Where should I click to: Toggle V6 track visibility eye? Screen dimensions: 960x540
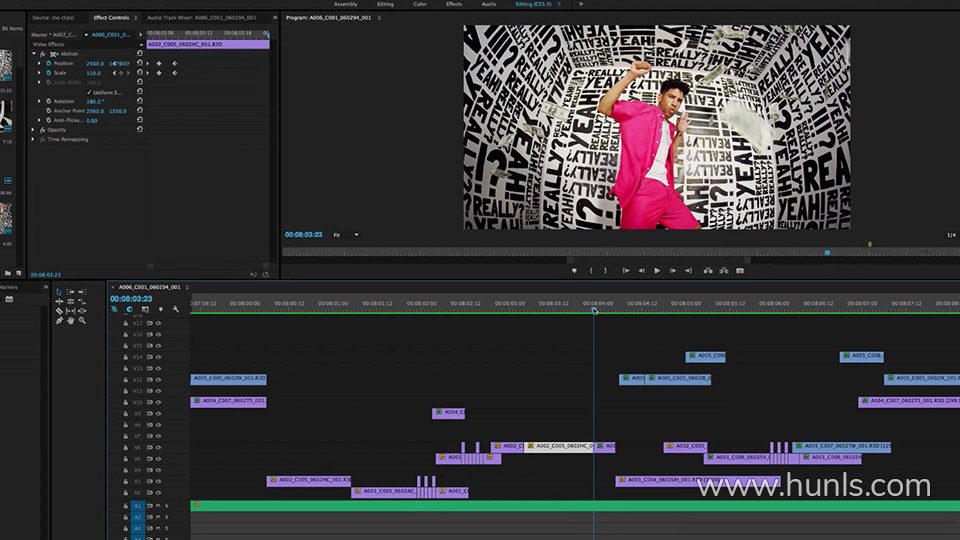[x=158, y=448]
